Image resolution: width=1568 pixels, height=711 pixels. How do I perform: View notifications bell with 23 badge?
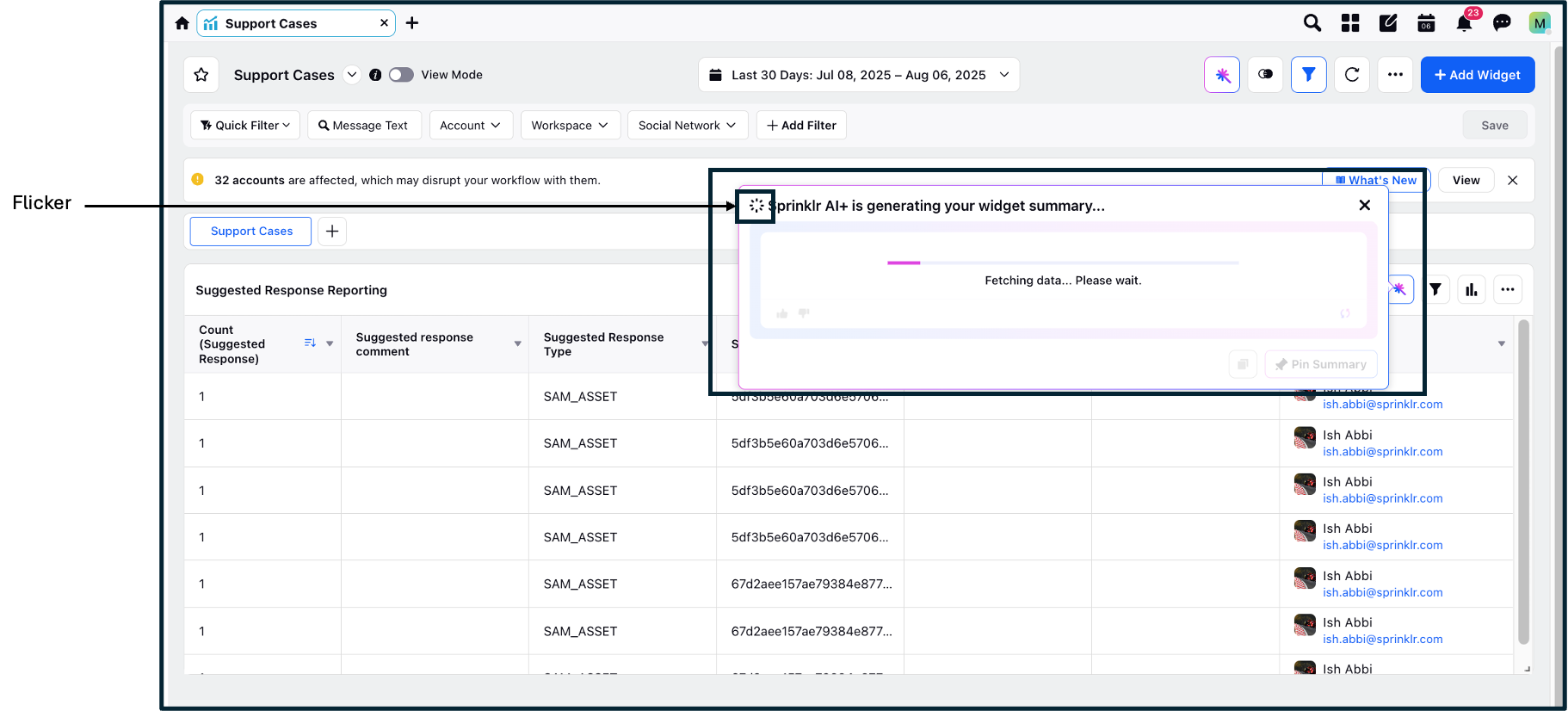coord(1465,22)
